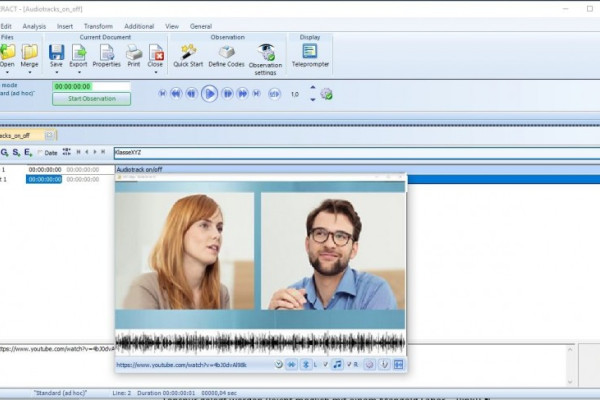Click the green timecode field 00:00:00:00

91,87
